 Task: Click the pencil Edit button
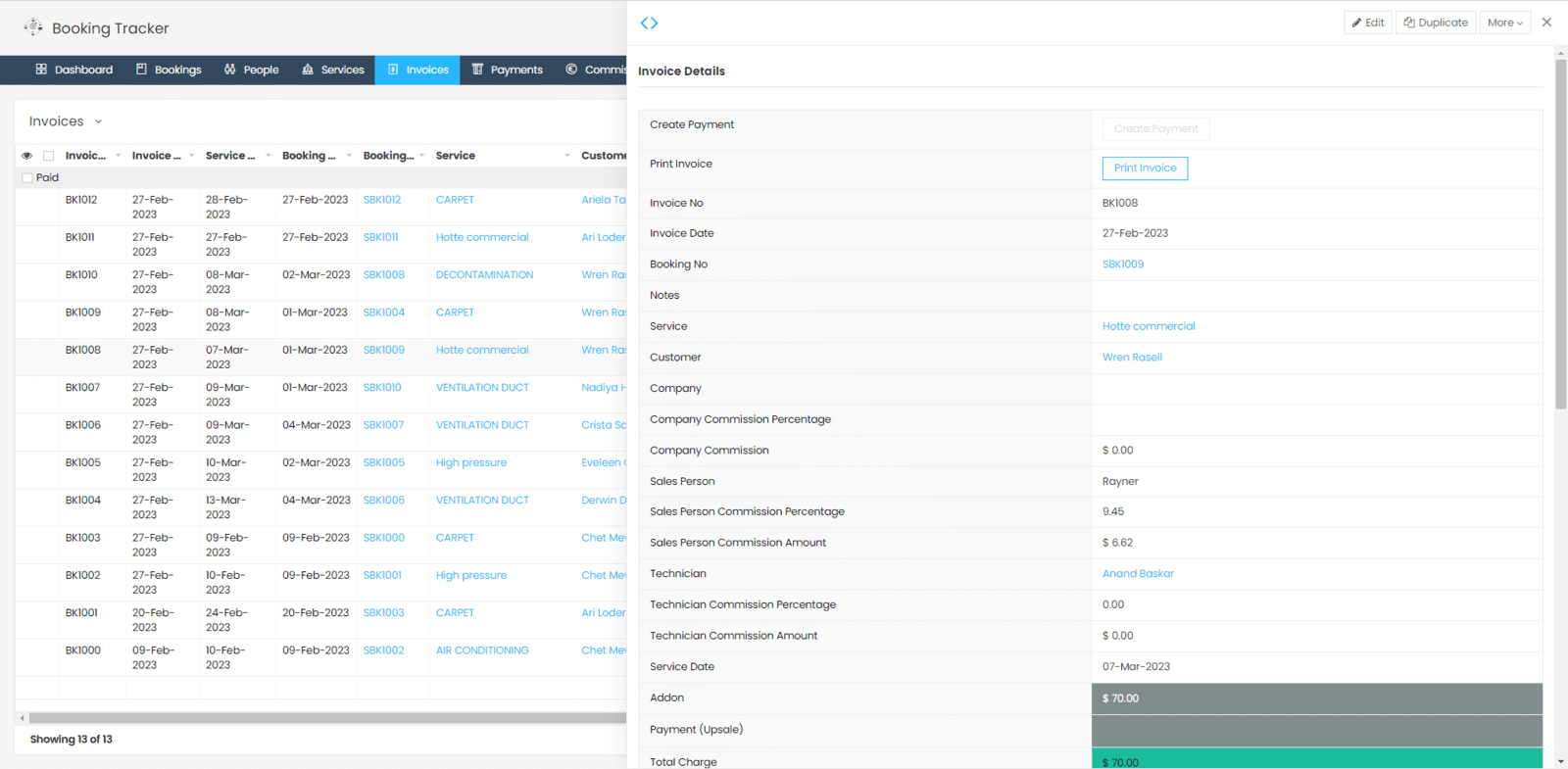point(1367,23)
